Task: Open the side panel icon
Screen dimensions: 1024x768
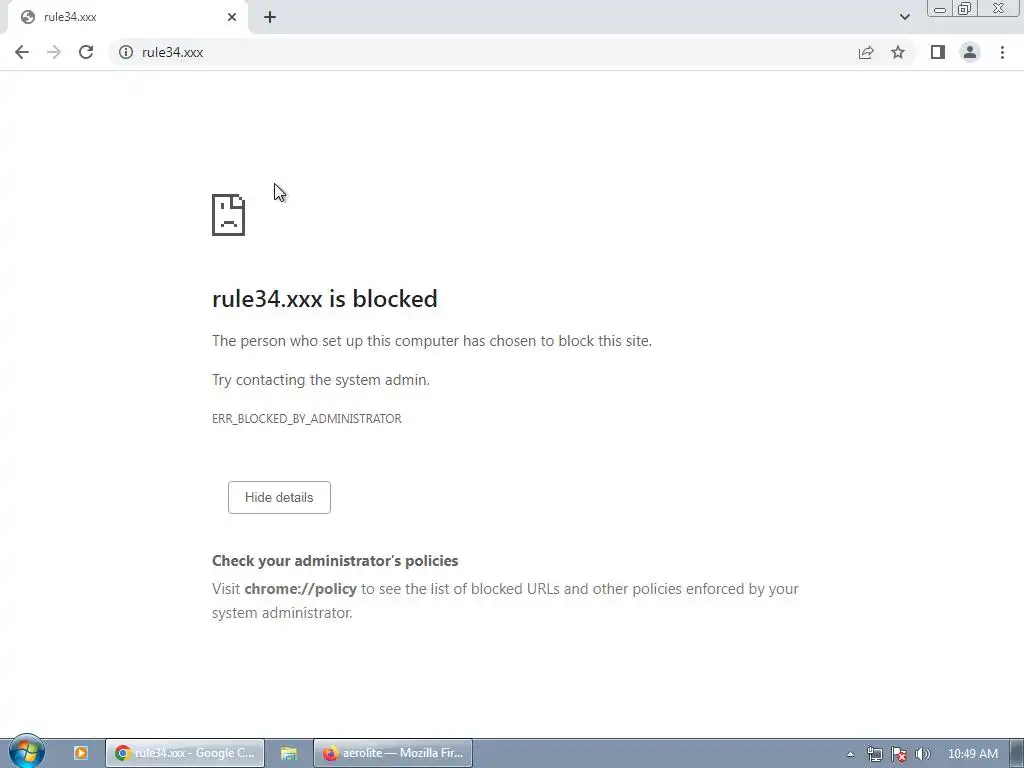Action: coord(938,52)
